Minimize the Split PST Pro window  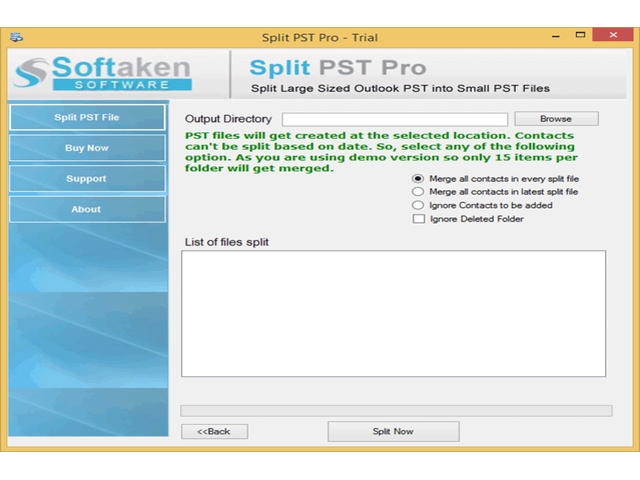pos(554,37)
